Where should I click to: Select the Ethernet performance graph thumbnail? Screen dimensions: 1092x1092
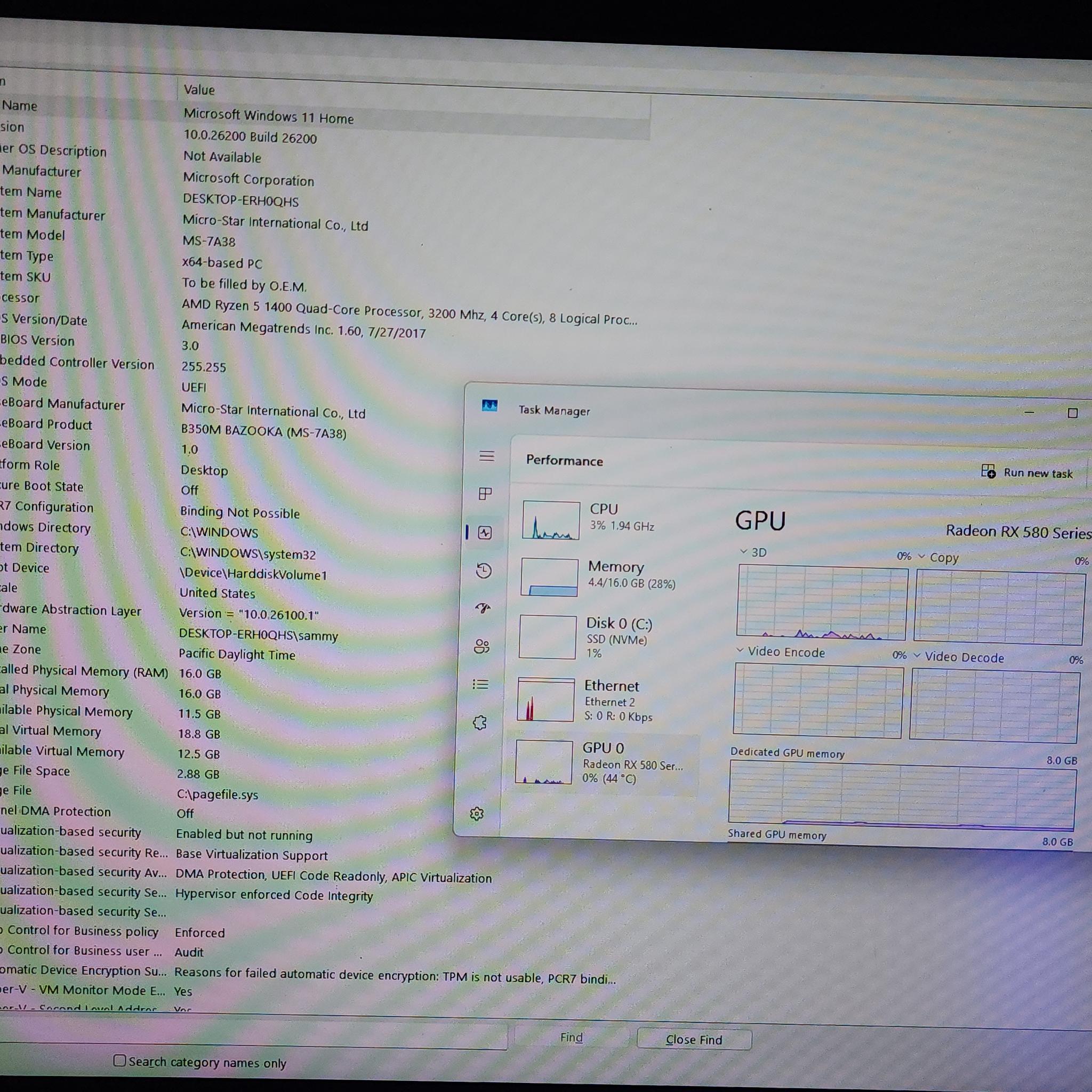(546, 700)
